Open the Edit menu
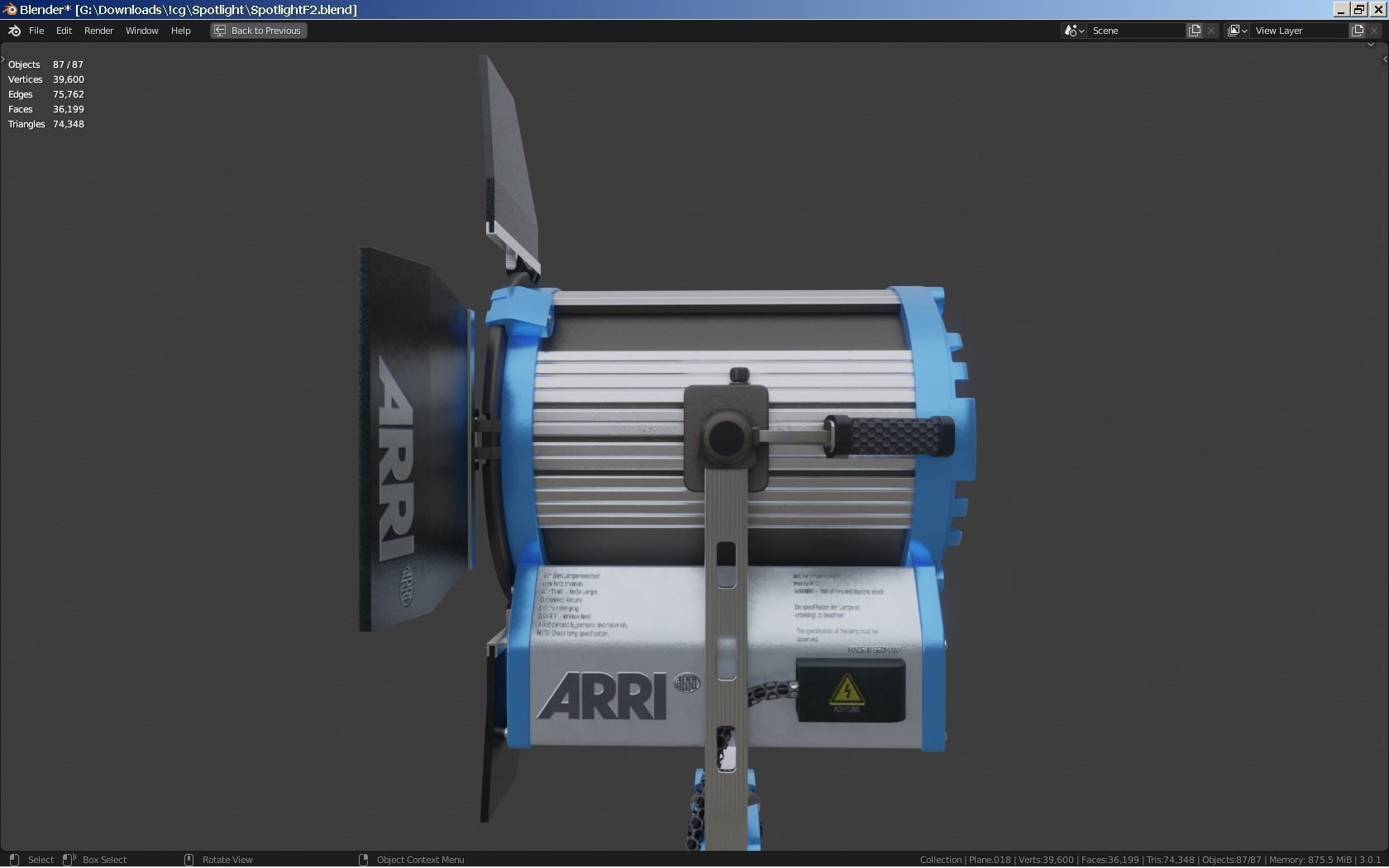1389x868 pixels. point(64,31)
